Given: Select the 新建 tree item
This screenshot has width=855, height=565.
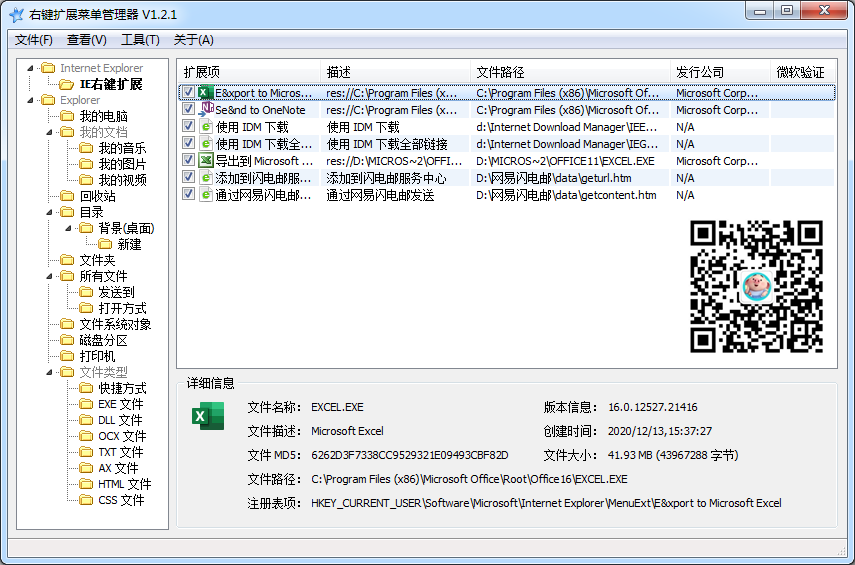Looking at the screenshot, I should [130, 244].
